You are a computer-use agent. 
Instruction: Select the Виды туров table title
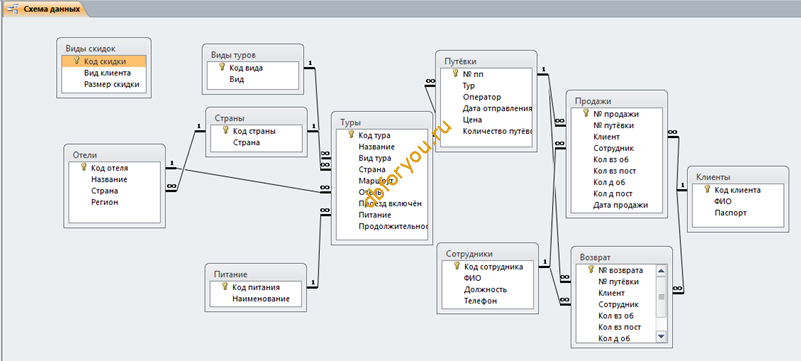coord(233,54)
